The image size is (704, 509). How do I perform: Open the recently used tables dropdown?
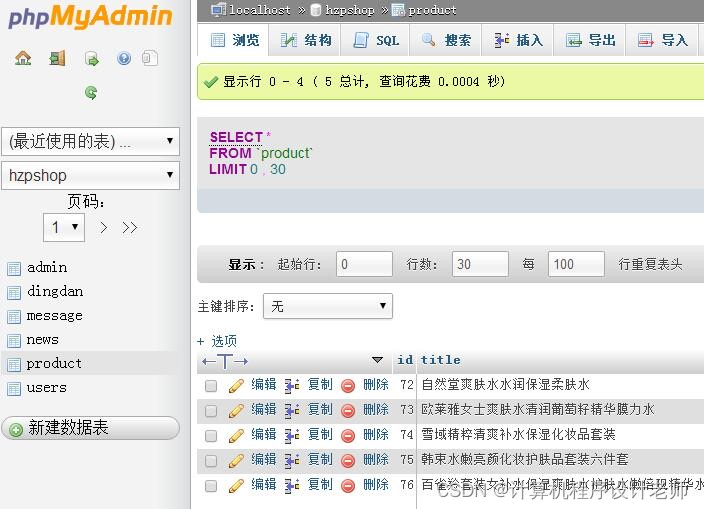(x=91, y=141)
